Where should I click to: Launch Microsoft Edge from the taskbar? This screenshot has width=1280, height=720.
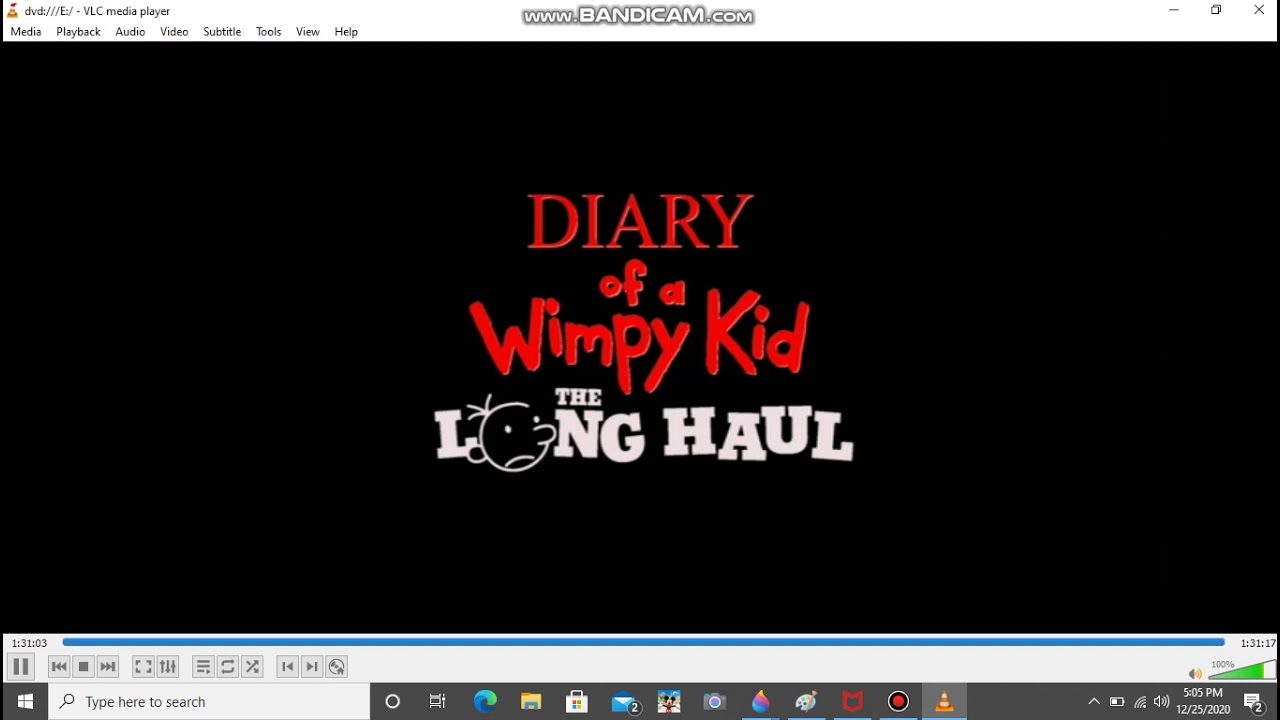485,702
